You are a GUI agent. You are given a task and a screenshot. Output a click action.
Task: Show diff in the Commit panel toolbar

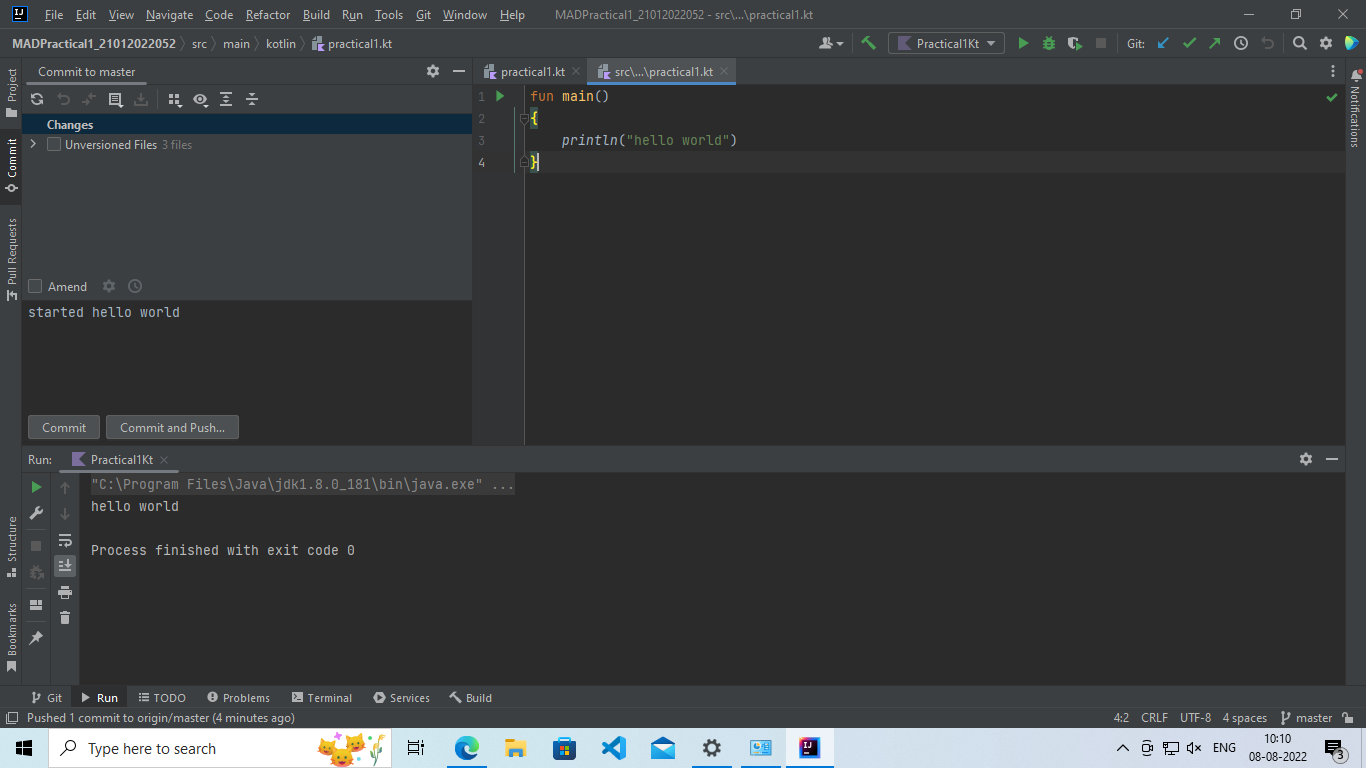(115, 99)
